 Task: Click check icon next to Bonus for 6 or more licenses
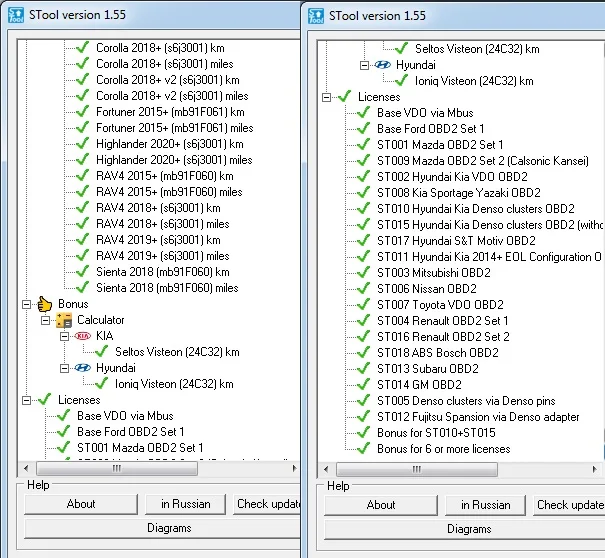pos(363,448)
